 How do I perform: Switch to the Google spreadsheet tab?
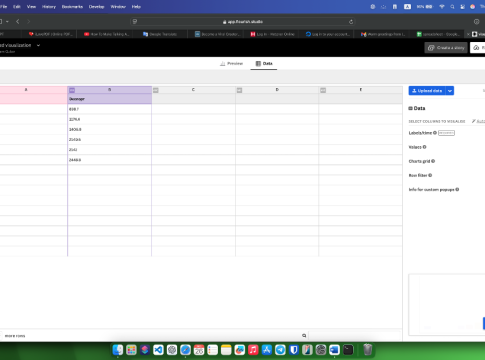438,34
